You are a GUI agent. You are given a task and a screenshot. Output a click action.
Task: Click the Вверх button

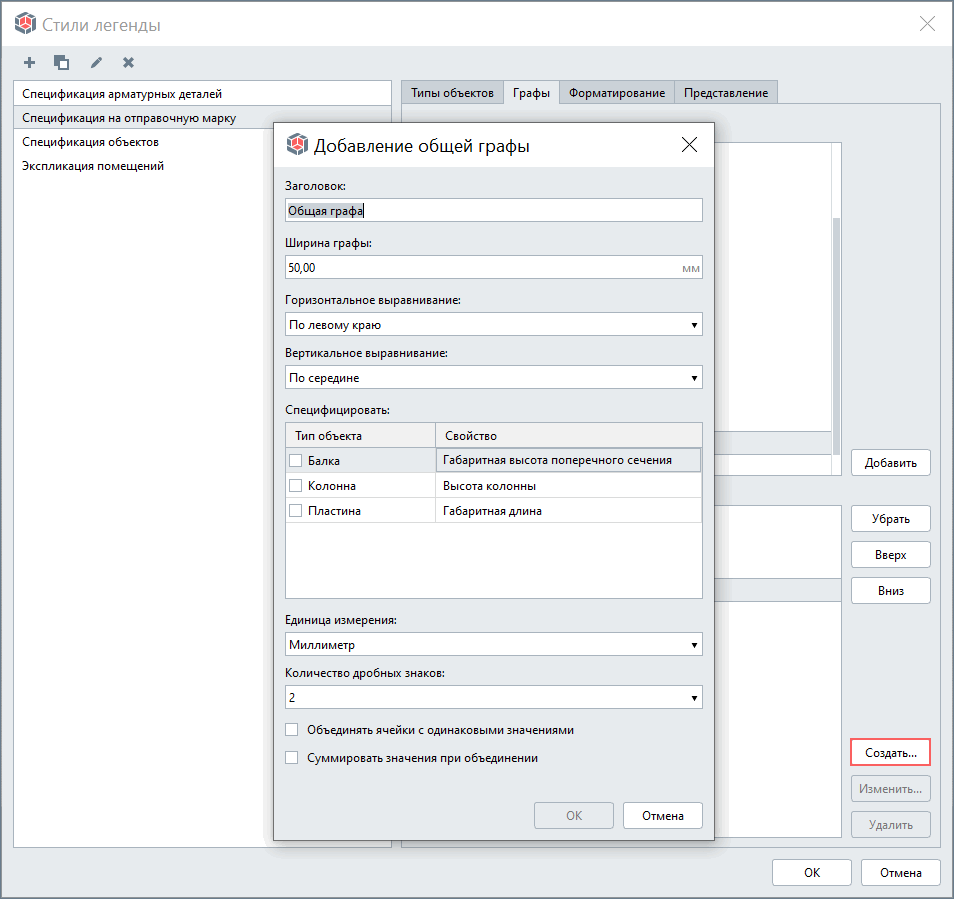[x=891, y=555]
